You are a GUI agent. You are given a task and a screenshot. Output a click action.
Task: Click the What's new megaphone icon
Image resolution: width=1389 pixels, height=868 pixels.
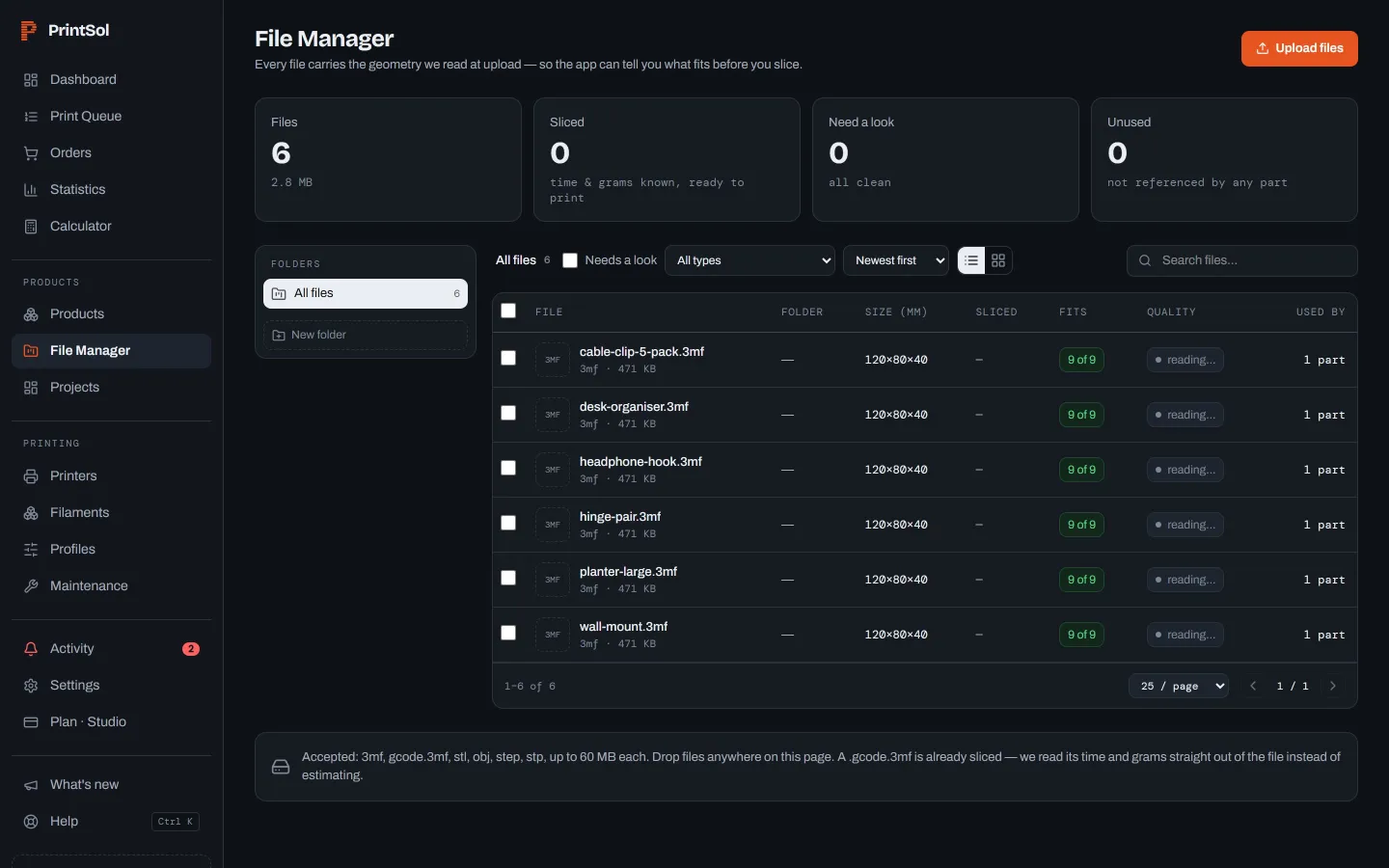31,785
